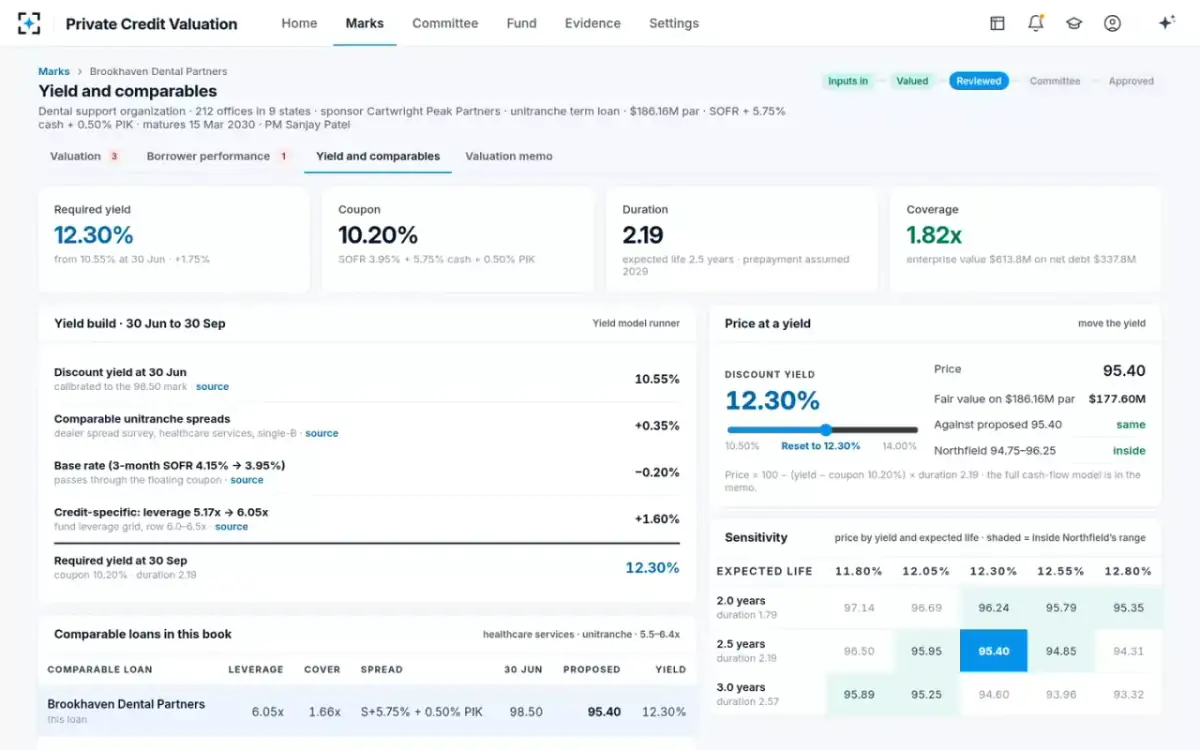Screen dimensions: 1200x750
Task: Open the Borrower performance sub-tab
Action: [217, 156]
